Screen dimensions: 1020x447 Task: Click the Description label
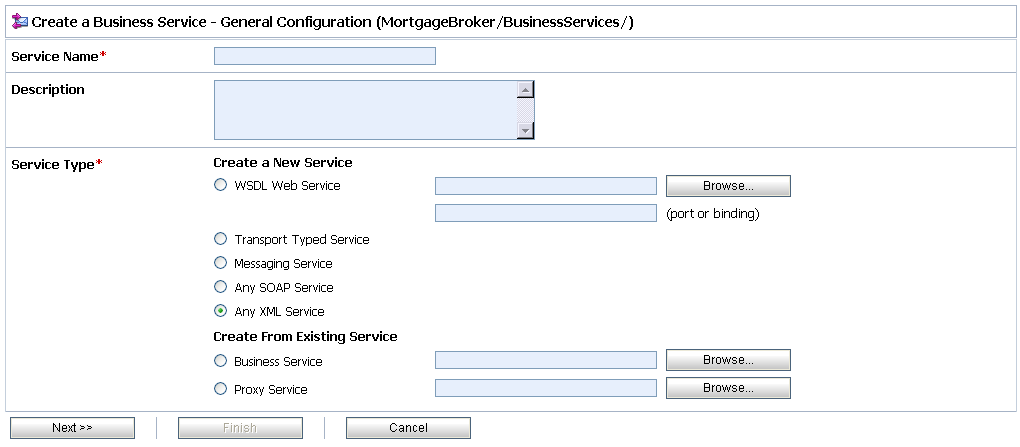pyautogui.click(x=48, y=89)
